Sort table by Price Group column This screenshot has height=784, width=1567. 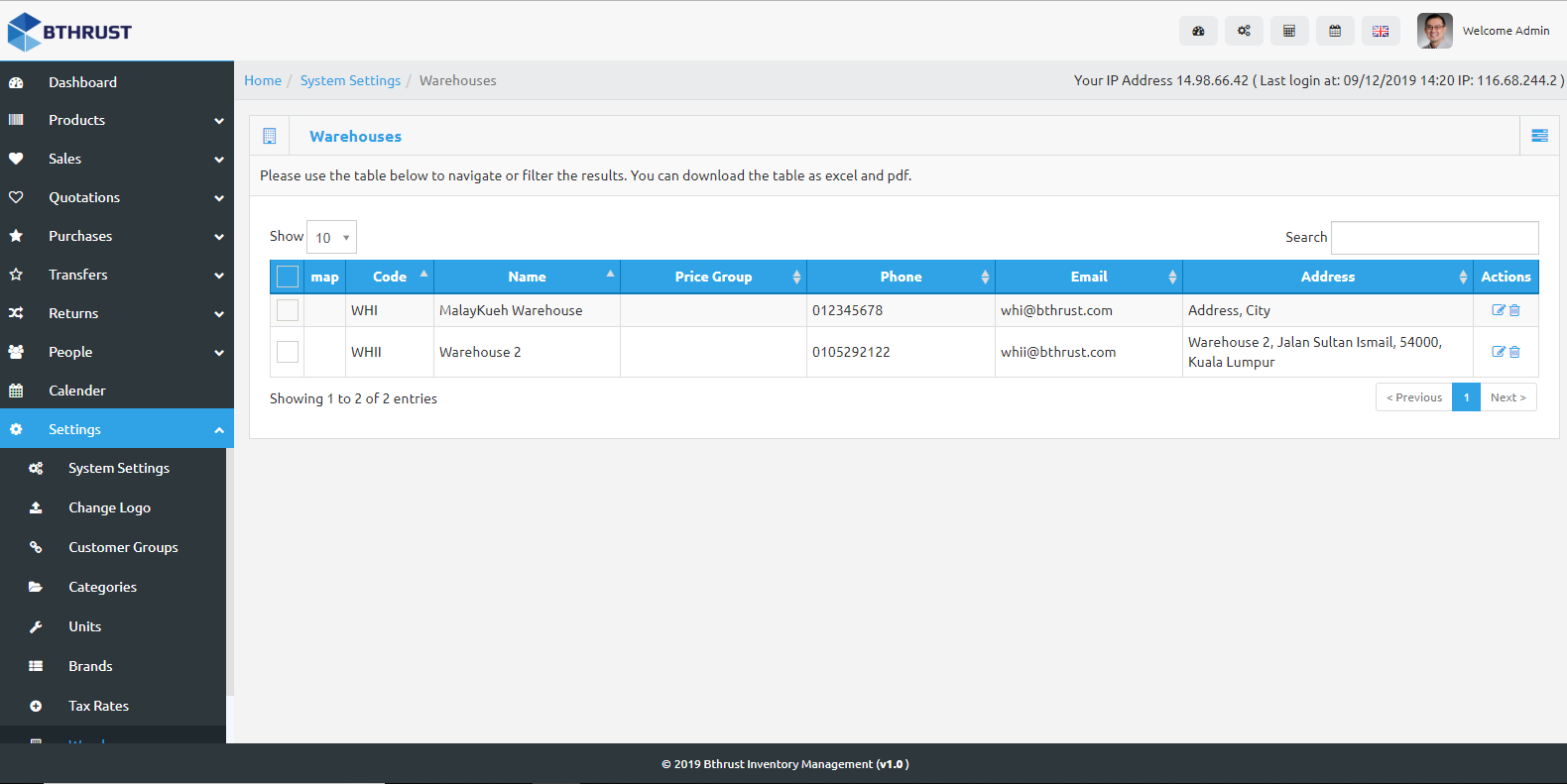713,277
